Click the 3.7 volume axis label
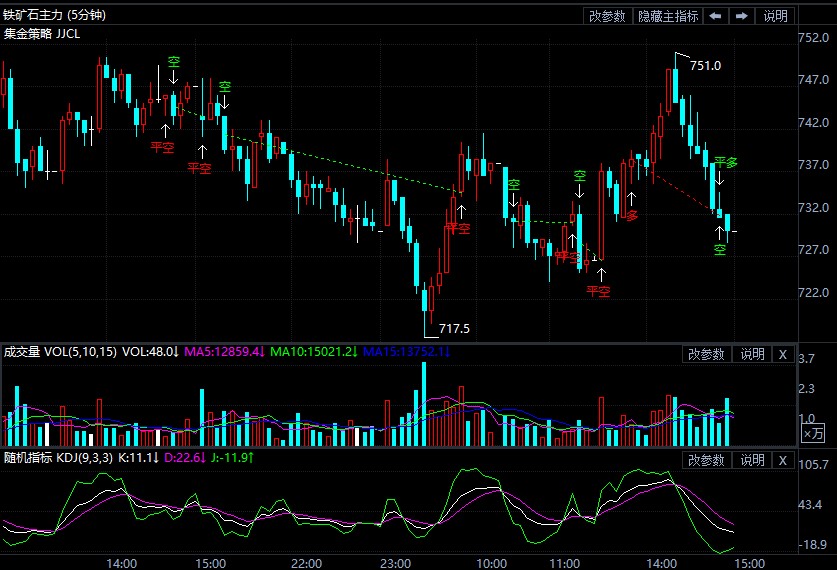The width and height of the screenshot is (837, 570). point(807,358)
